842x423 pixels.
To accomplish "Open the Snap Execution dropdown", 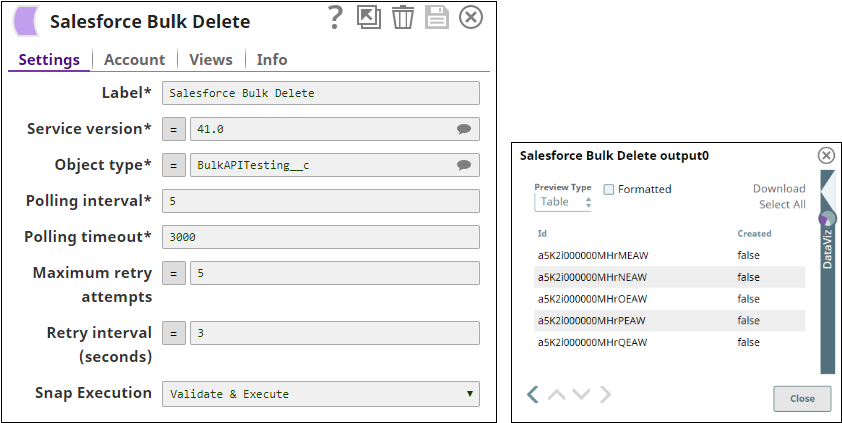I will point(321,394).
